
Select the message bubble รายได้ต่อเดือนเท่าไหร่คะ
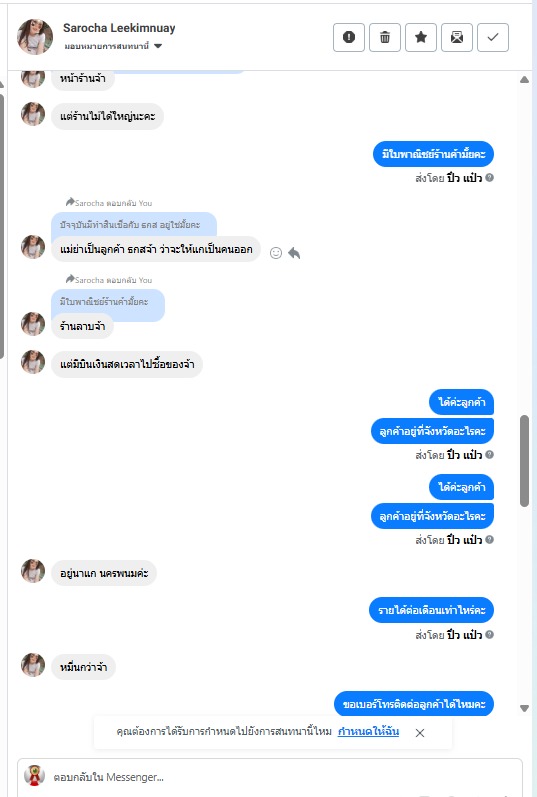tap(431, 610)
